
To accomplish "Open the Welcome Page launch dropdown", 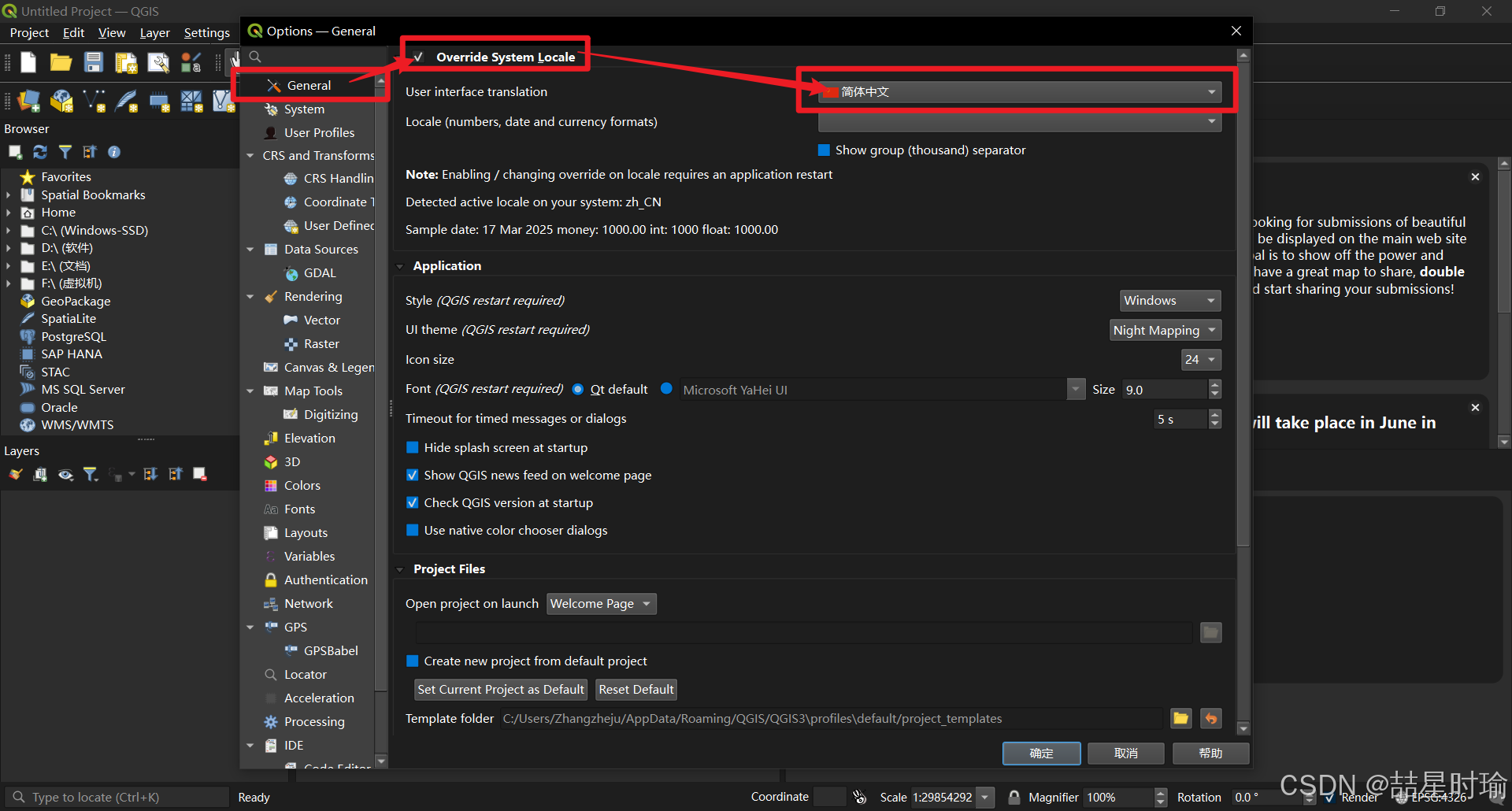I will click(x=602, y=603).
